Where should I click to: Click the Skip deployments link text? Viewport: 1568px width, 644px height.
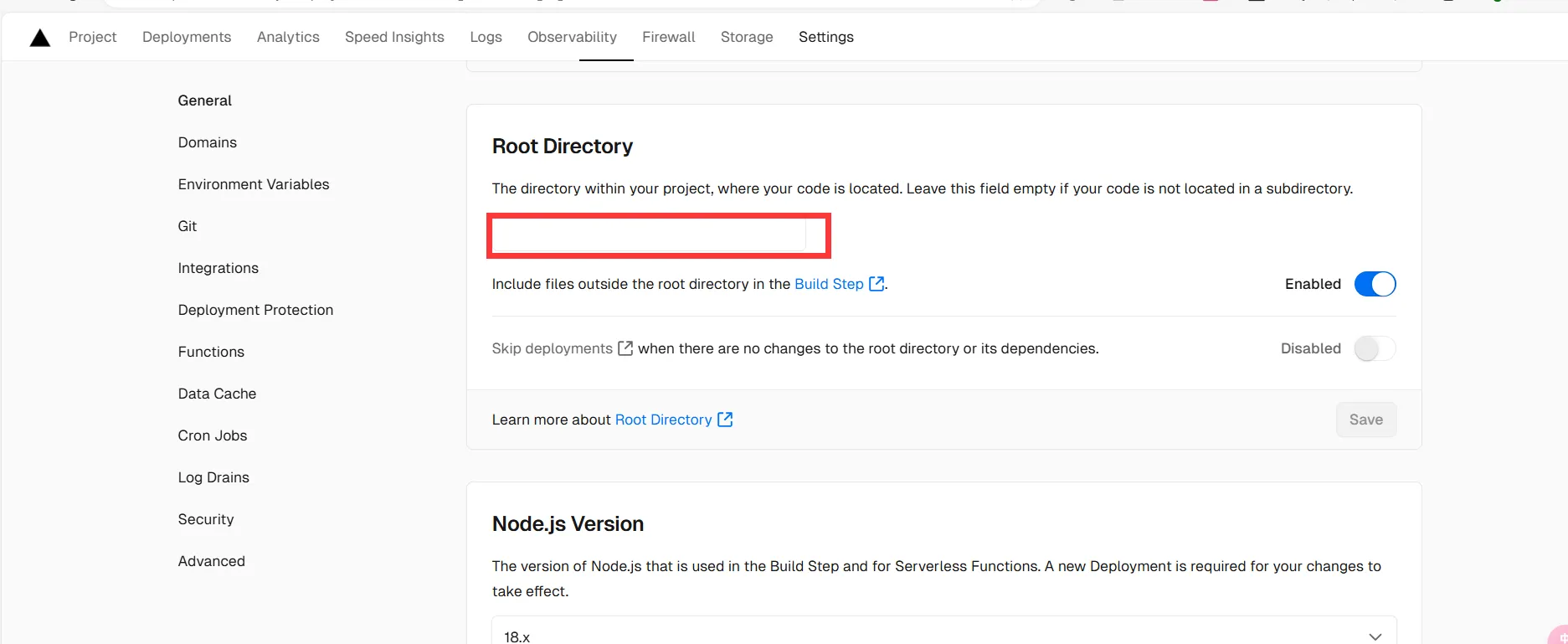click(552, 348)
